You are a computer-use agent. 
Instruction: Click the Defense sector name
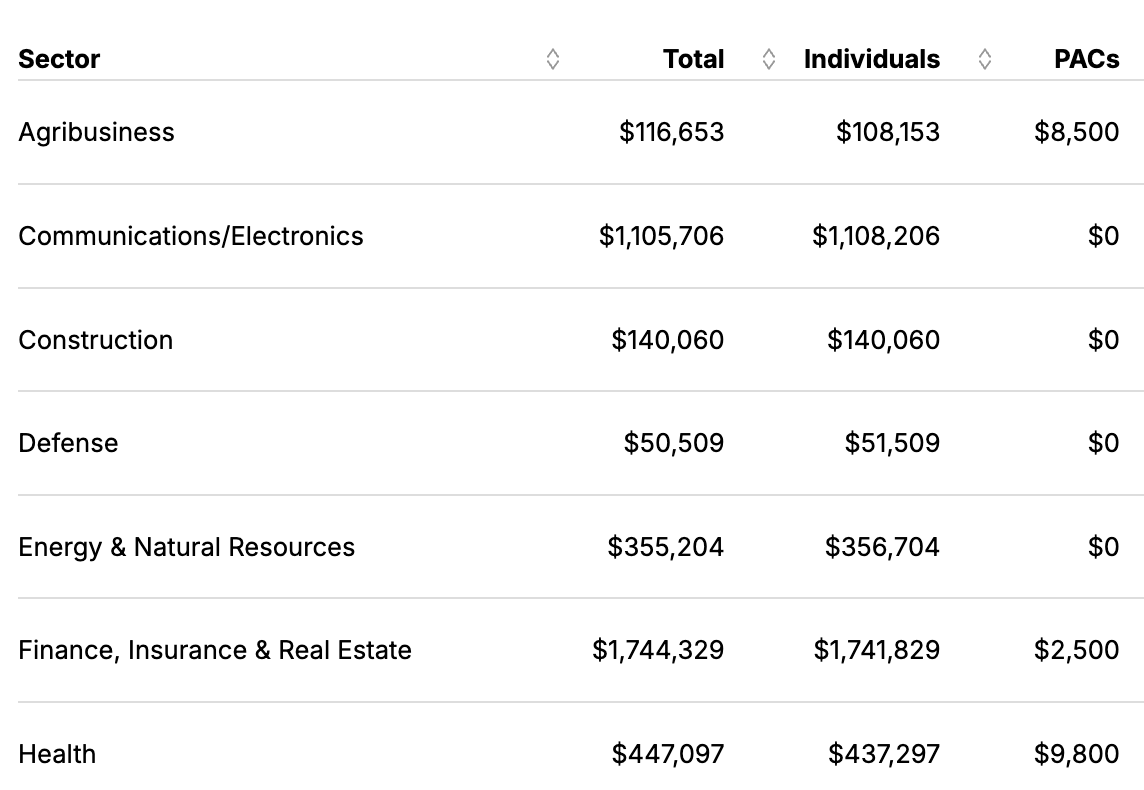point(68,443)
